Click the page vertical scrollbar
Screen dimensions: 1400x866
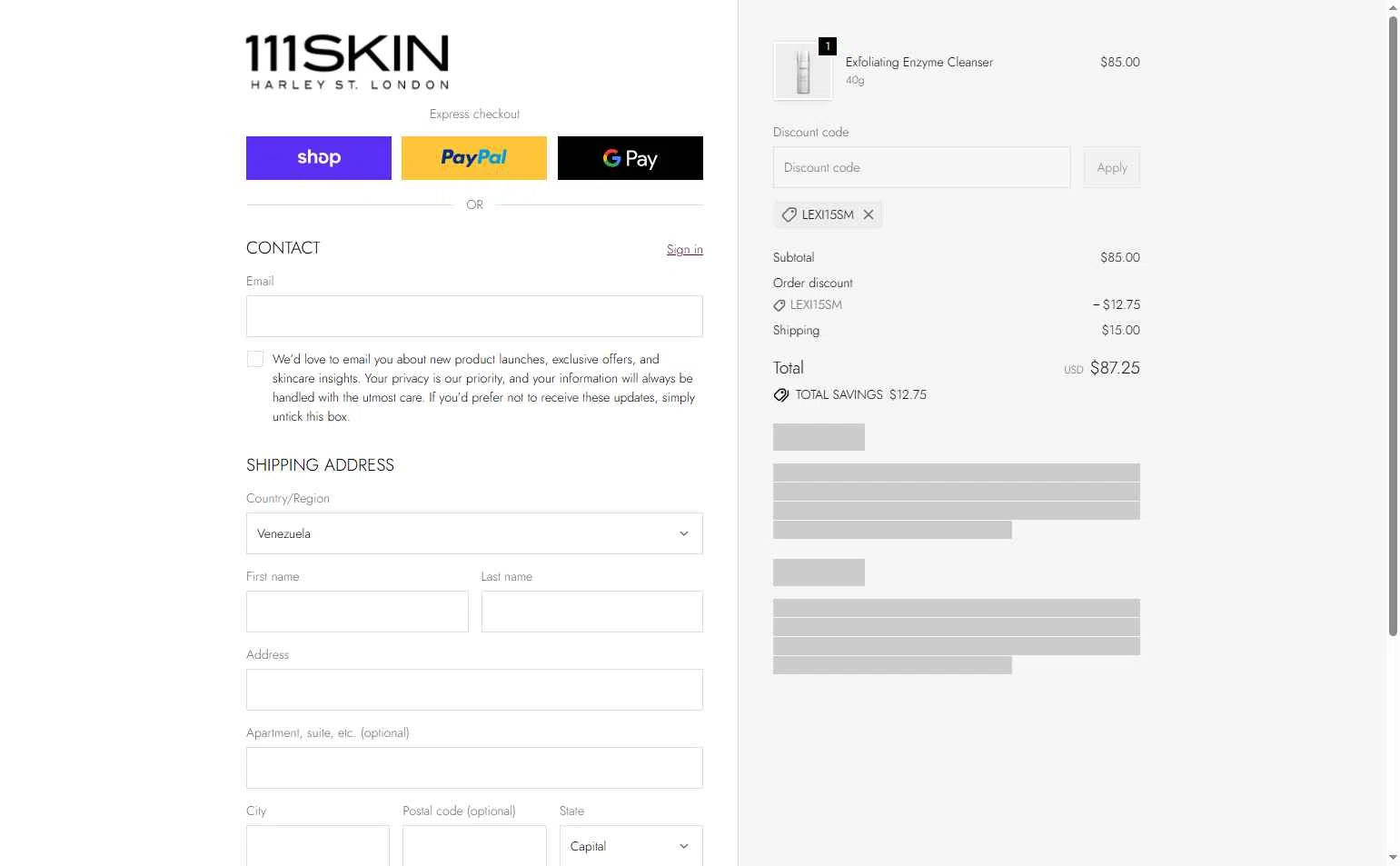pos(1393,327)
